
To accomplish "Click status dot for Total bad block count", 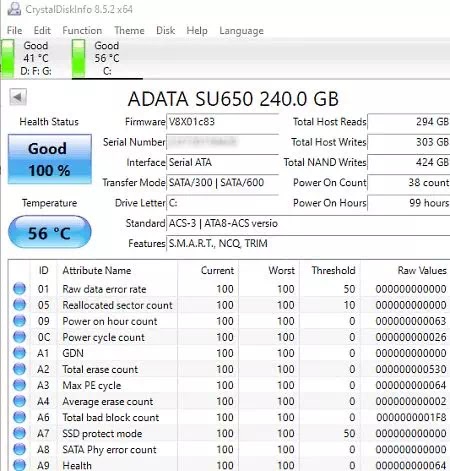I will tap(19, 417).
